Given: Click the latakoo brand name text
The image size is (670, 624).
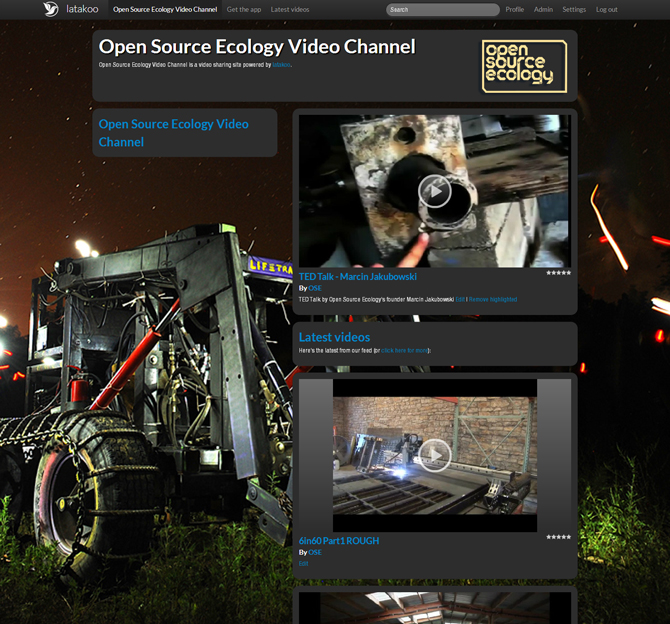Looking at the screenshot, I should point(82,9).
